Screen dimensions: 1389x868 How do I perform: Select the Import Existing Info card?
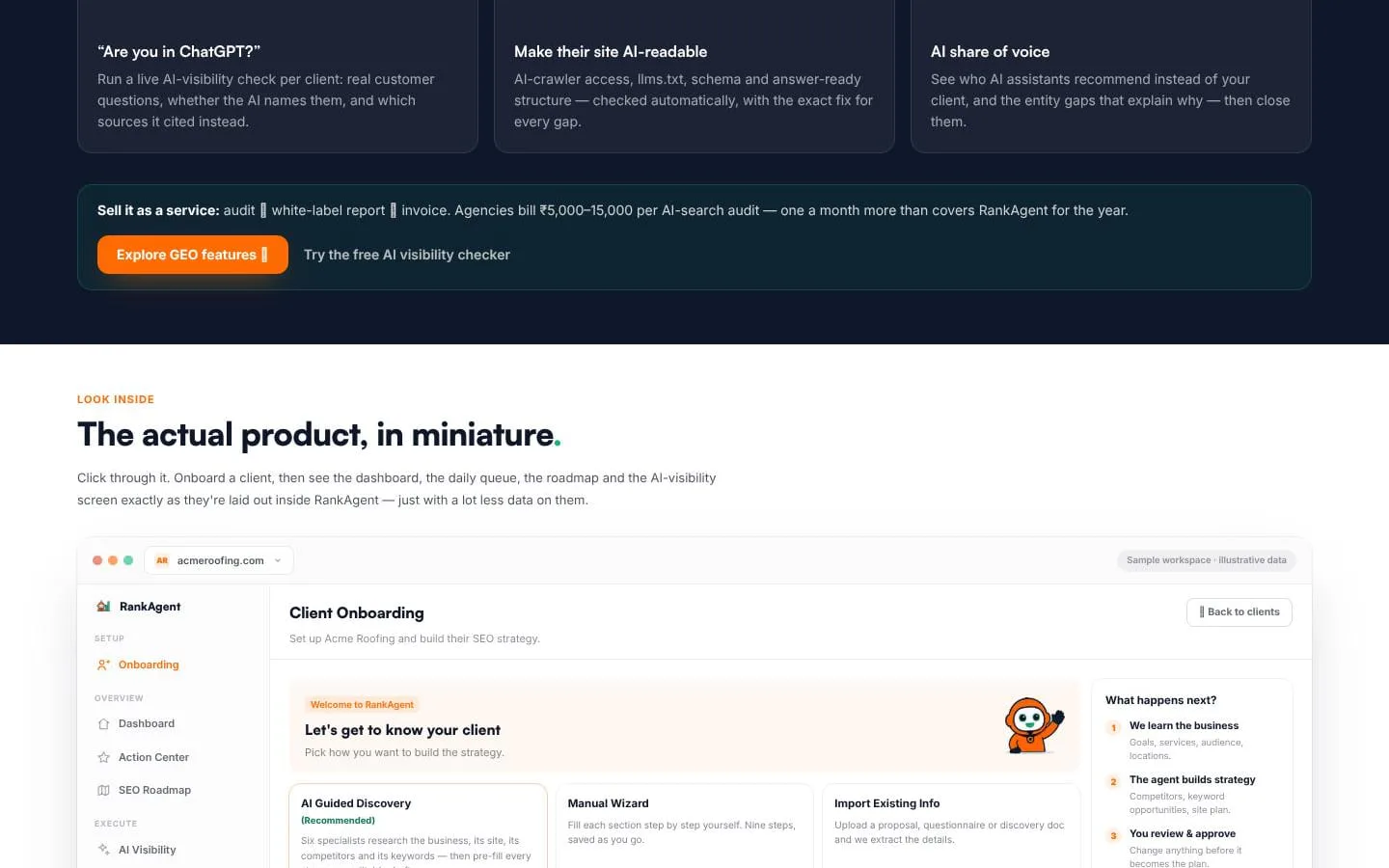(x=951, y=826)
